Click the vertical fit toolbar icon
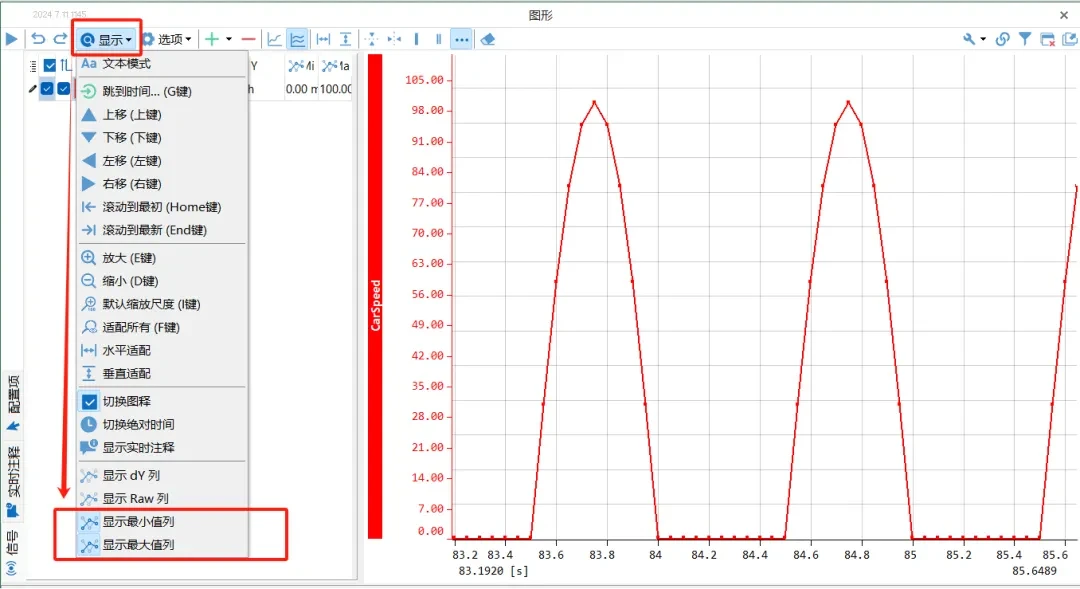 pyautogui.click(x=346, y=39)
